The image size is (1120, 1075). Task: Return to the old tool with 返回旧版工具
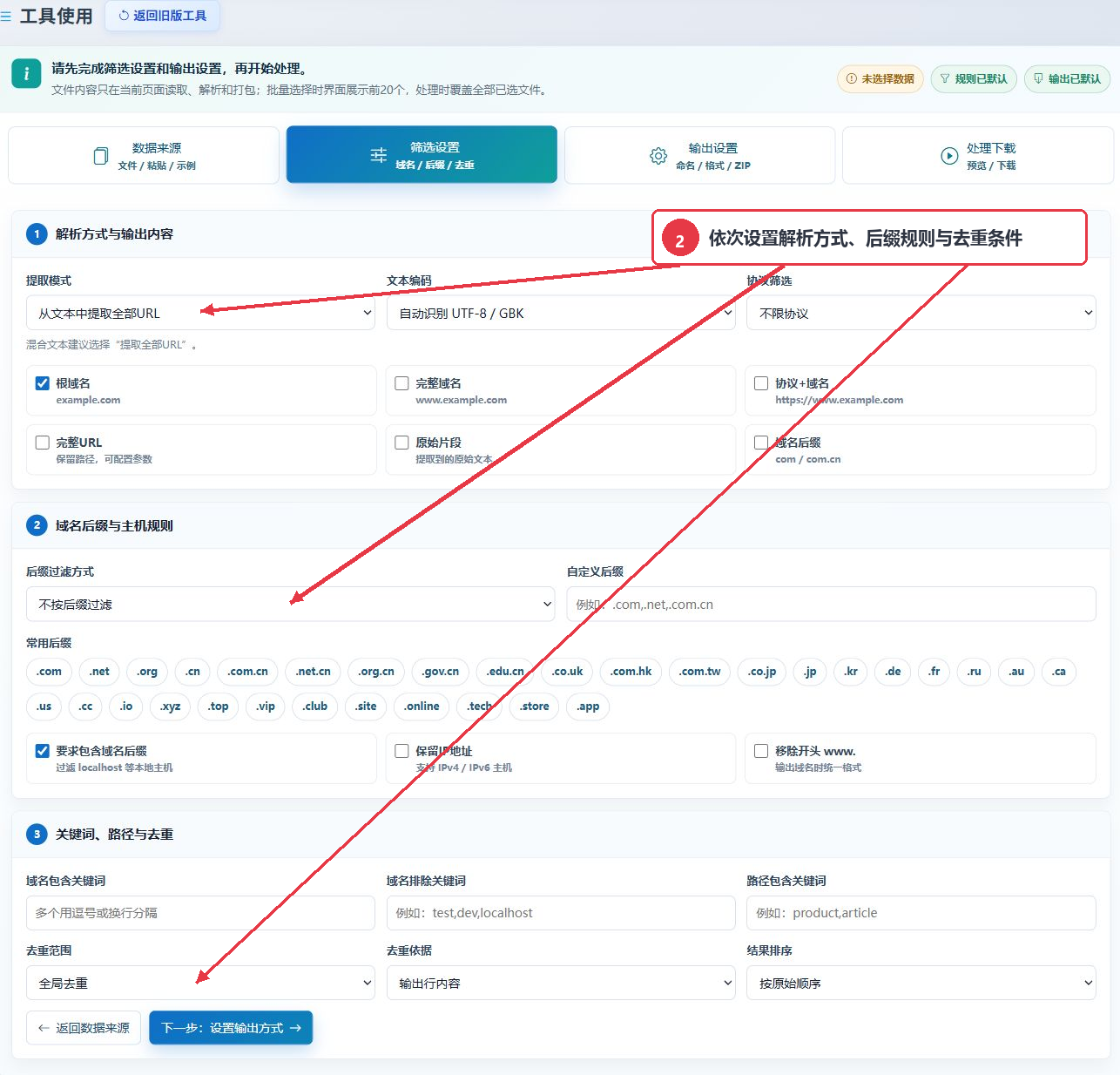162,16
